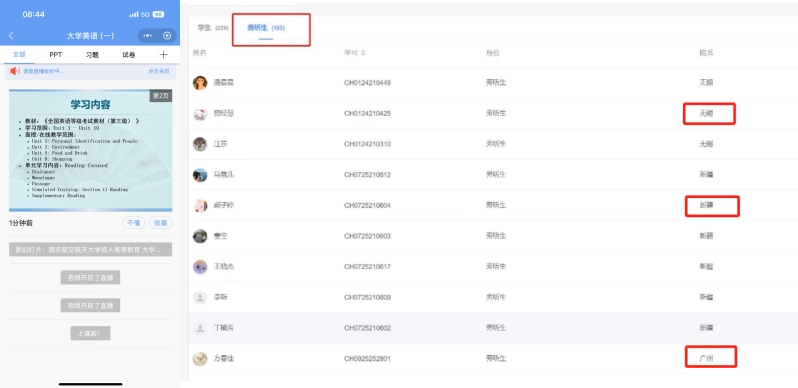Tap the back arrow in 大学英语 header

[x=11, y=36]
